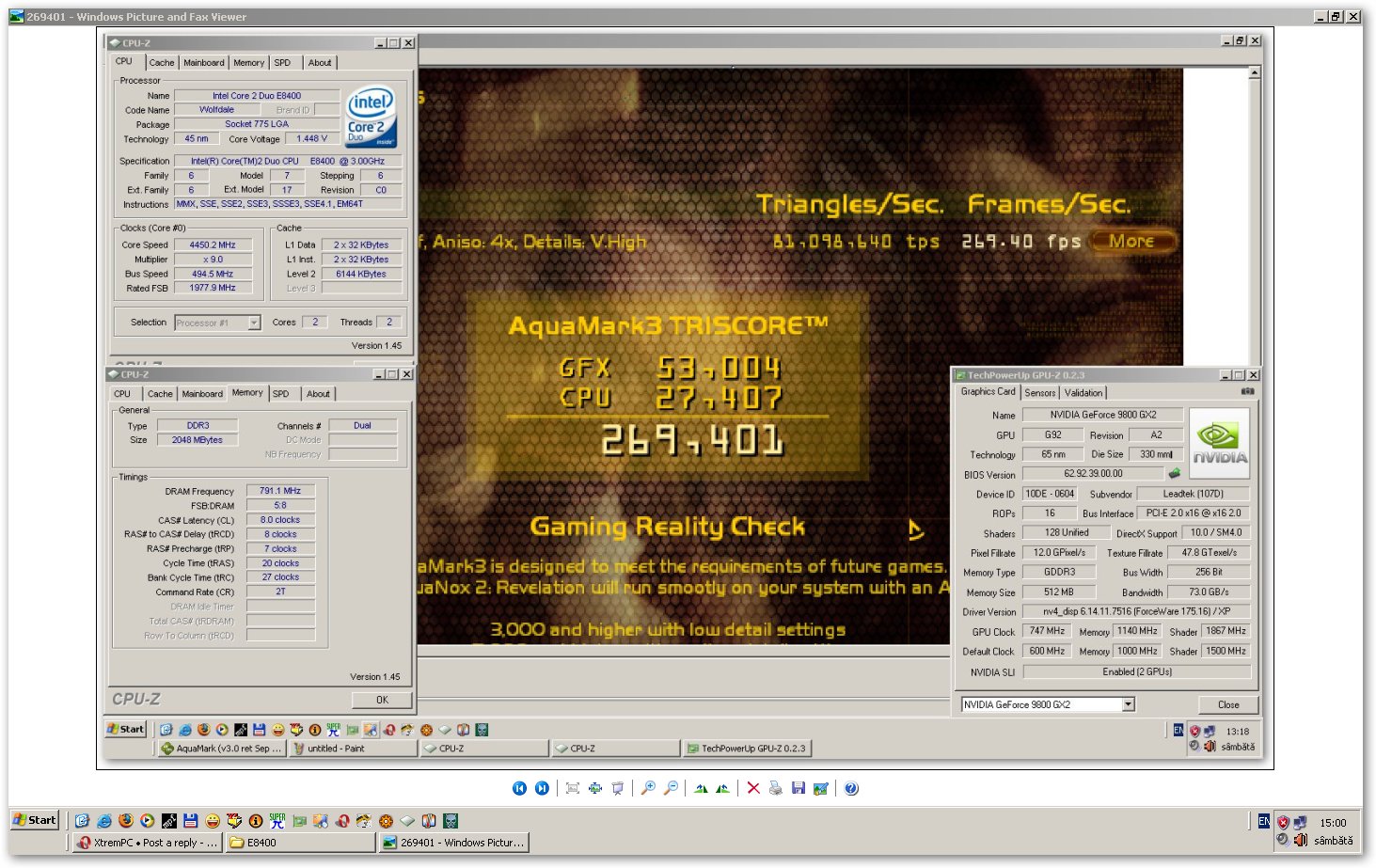Click the Copy To floppy disk icon in viewer toolbar
The width and height of the screenshot is (1376, 868).
[798, 788]
